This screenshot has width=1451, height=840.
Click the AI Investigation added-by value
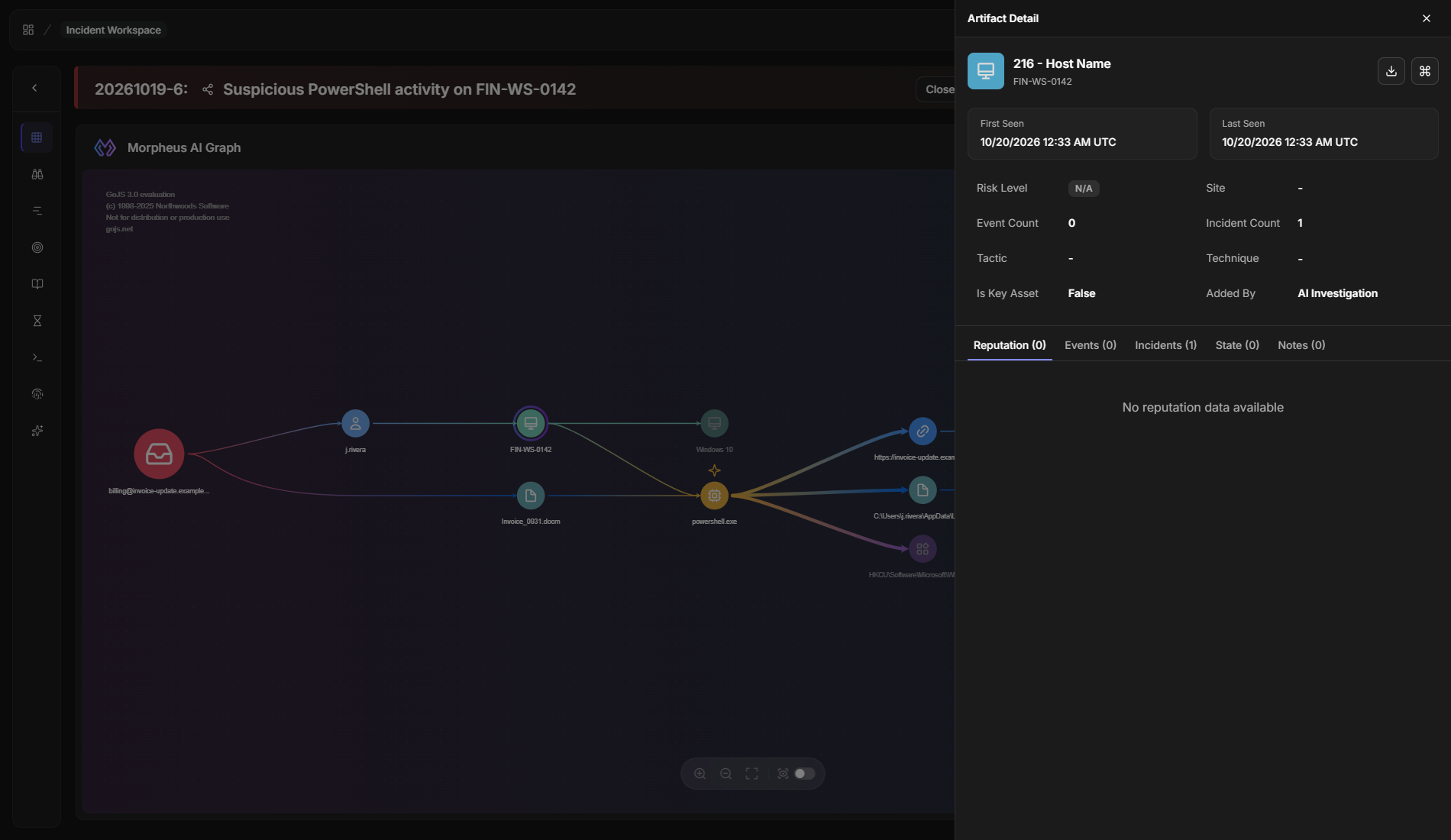pyautogui.click(x=1337, y=293)
